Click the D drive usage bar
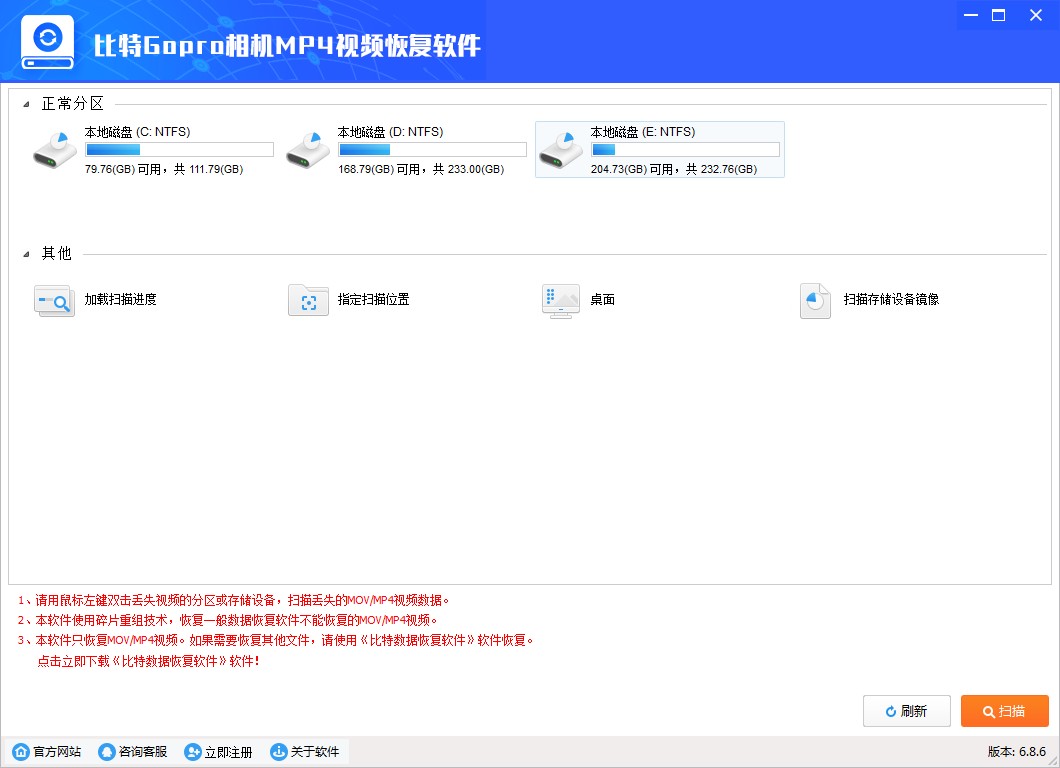 [432, 149]
